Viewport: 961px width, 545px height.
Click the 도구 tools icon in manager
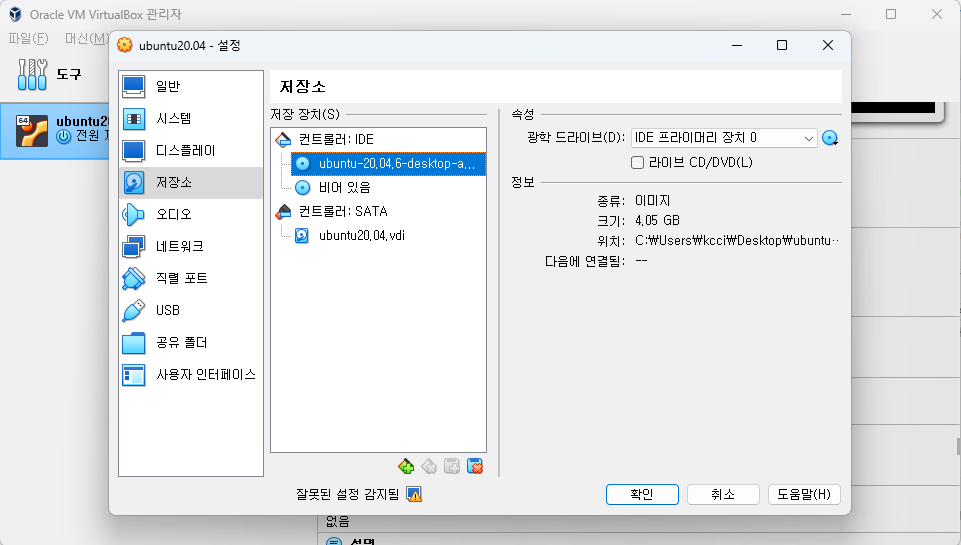coord(32,75)
